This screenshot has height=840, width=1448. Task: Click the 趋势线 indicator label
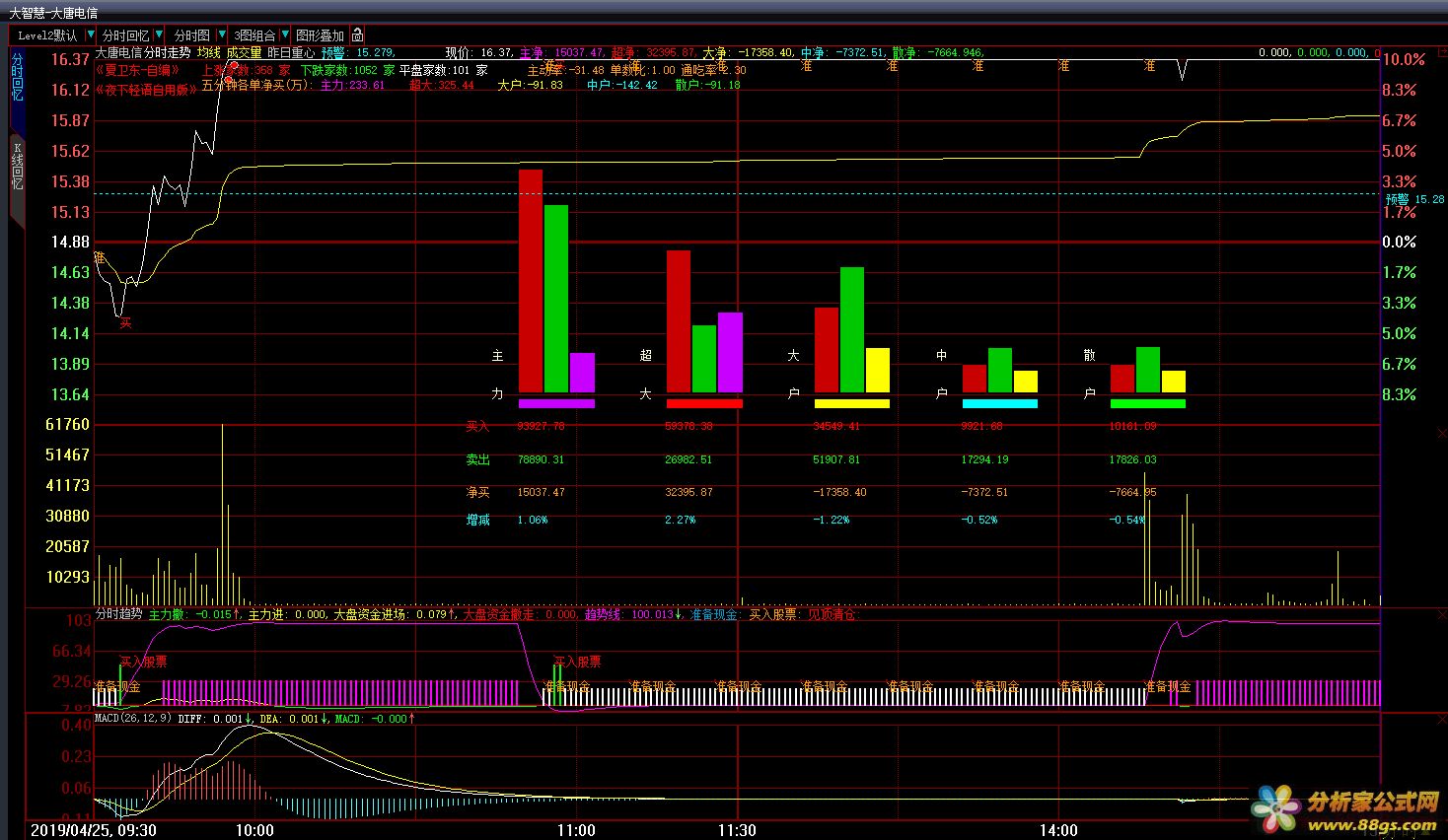(603, 614)
